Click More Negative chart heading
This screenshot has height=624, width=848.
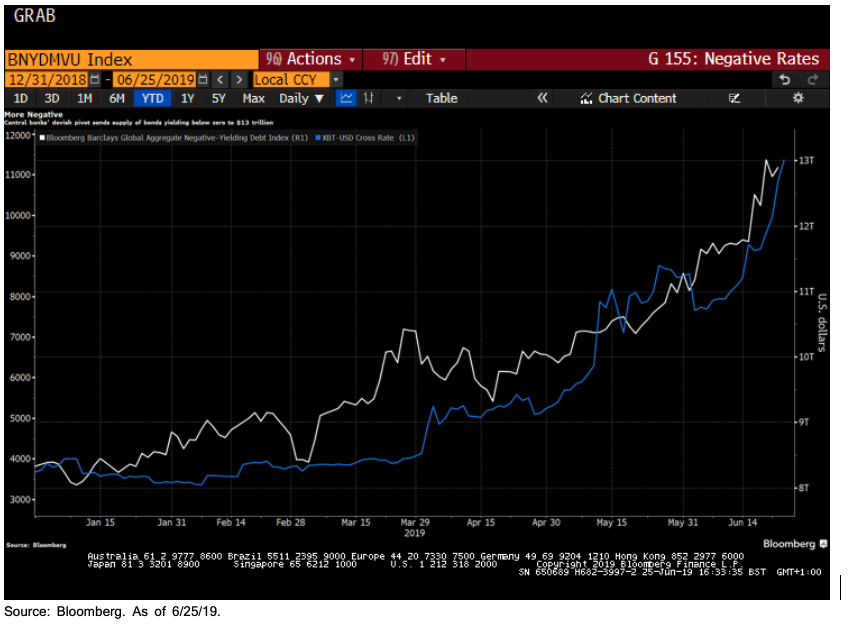pyautogui.click(x=34, y=115)
